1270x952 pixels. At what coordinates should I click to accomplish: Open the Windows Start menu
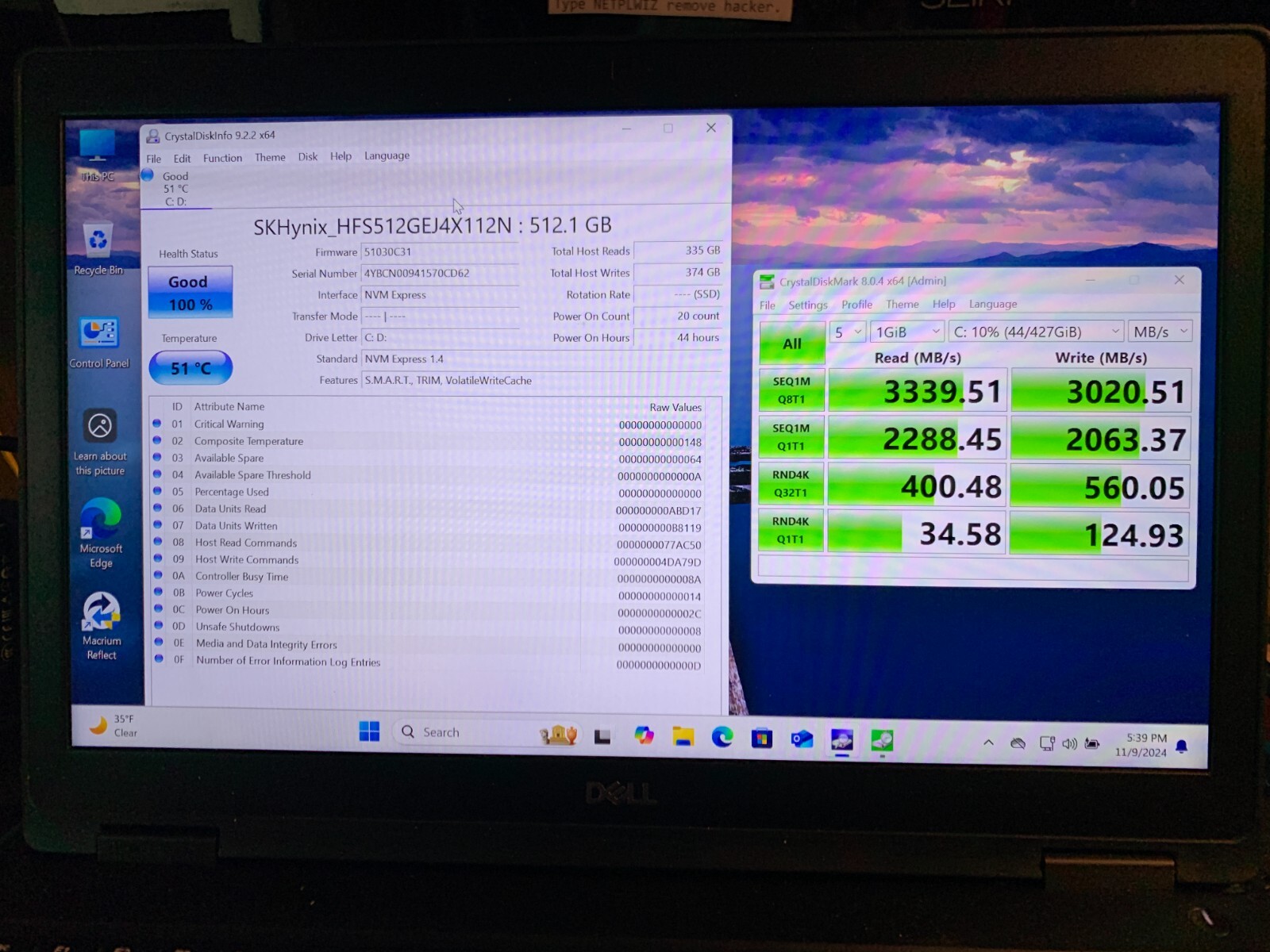coord(369,731)
